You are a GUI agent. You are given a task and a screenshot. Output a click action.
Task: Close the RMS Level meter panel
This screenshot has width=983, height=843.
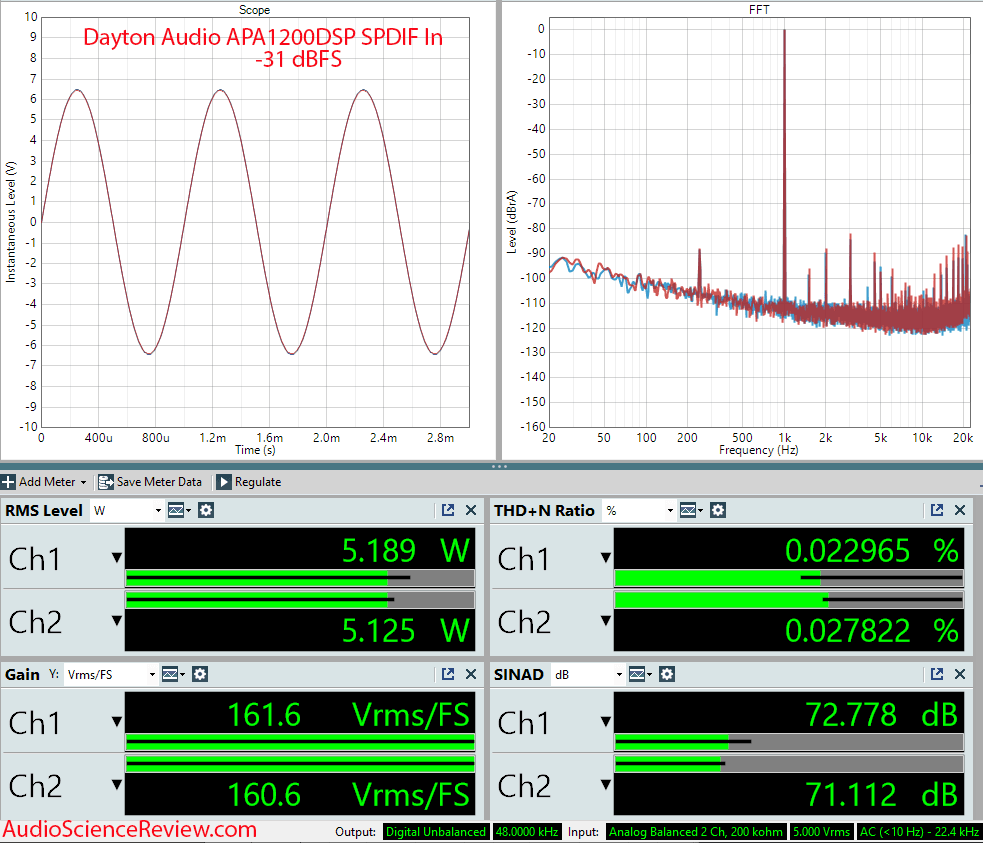tap(471, 510)
